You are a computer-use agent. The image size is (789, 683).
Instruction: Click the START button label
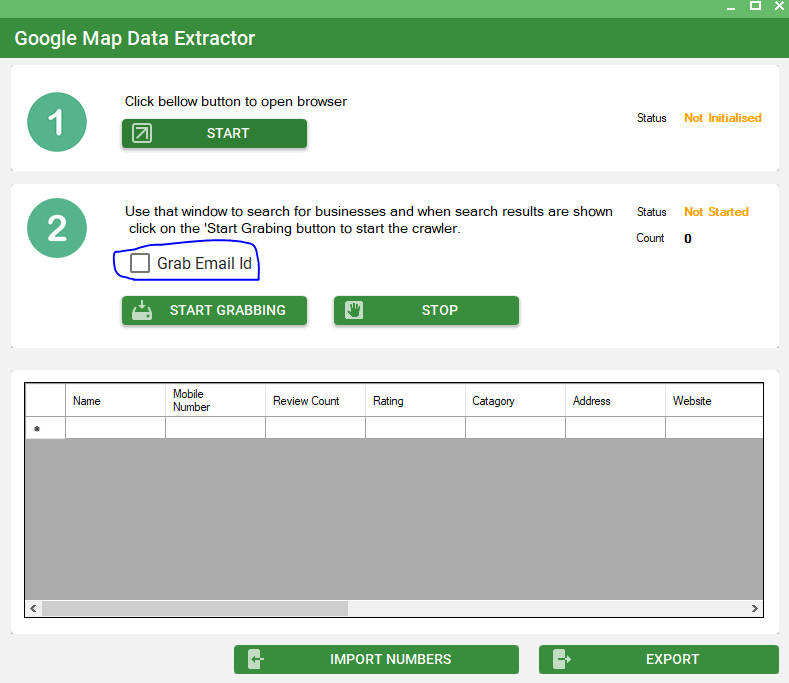pyautogui.click(x=228, y=133)
